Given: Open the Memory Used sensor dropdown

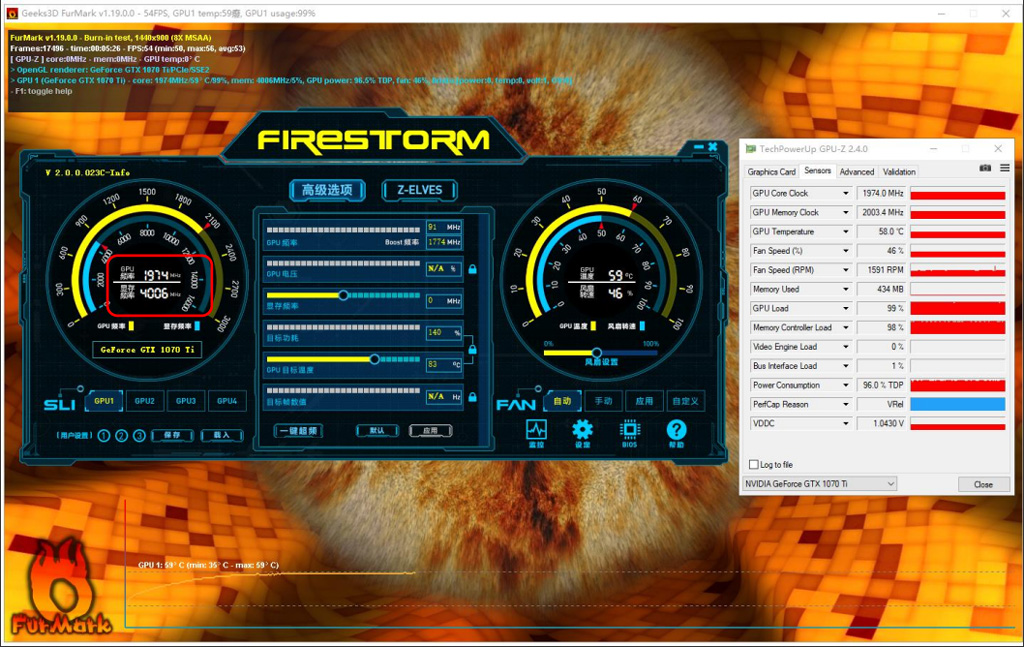Looking at the screenshot, I should click(846, 289).
